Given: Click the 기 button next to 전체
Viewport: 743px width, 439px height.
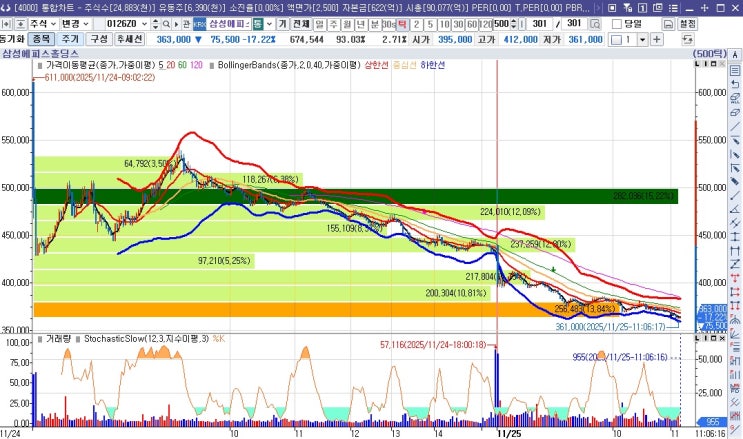Looking at the screenshot, I should click(x=283, y=24).
